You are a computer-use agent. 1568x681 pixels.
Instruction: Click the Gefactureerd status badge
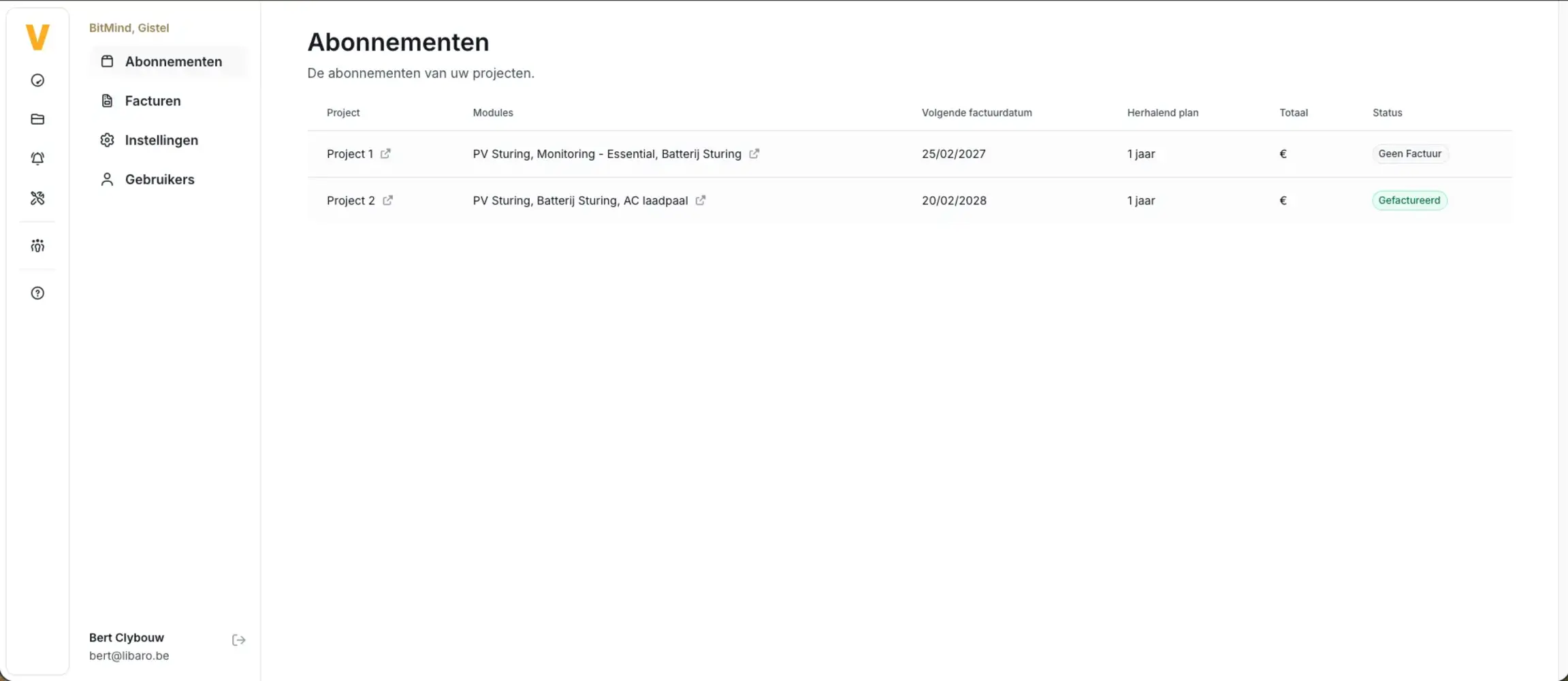(1409, 200)
